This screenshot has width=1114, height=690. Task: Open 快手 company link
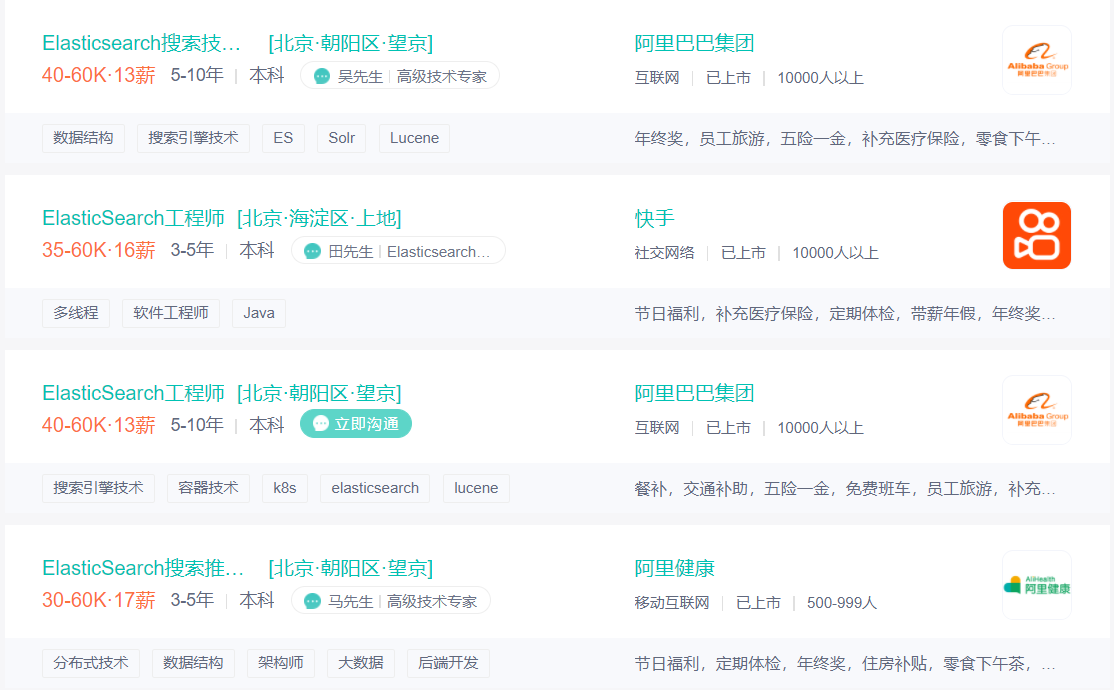654,218
